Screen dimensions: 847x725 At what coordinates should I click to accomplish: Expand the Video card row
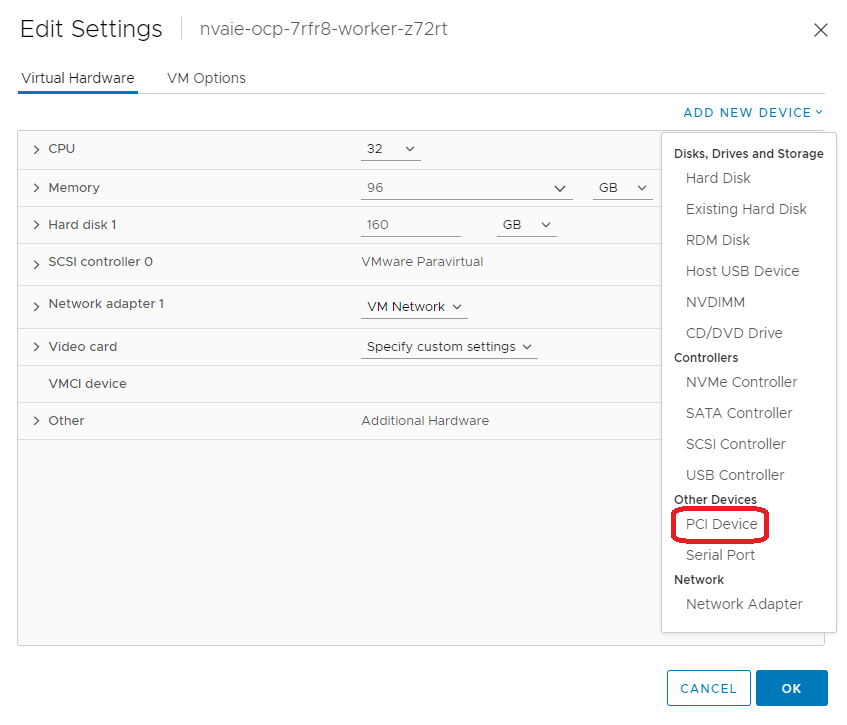pyautogui.click(x=37, y=347)
